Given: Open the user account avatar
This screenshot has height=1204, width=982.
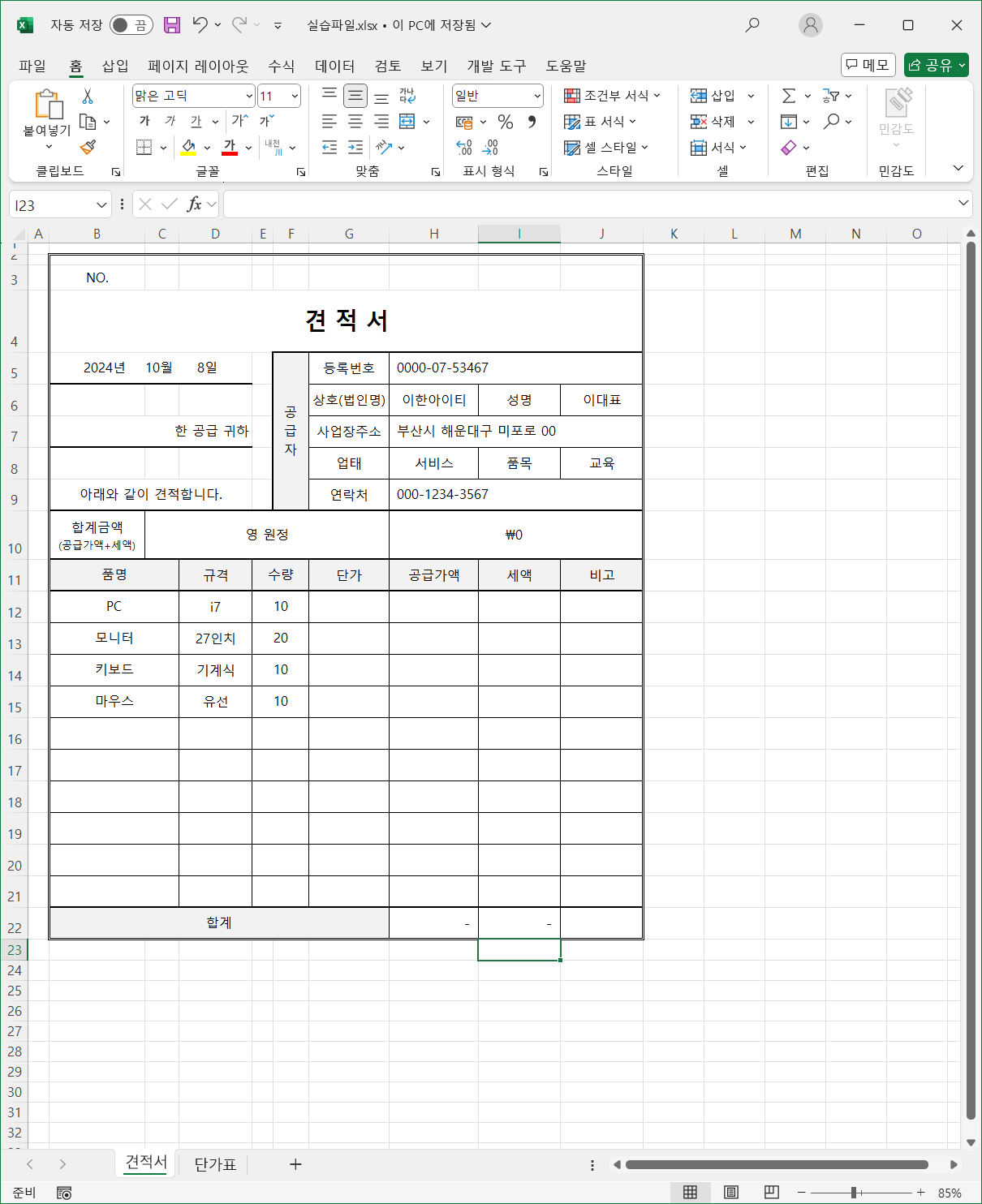Looking at the screenshot, I should tap(810, 25).
